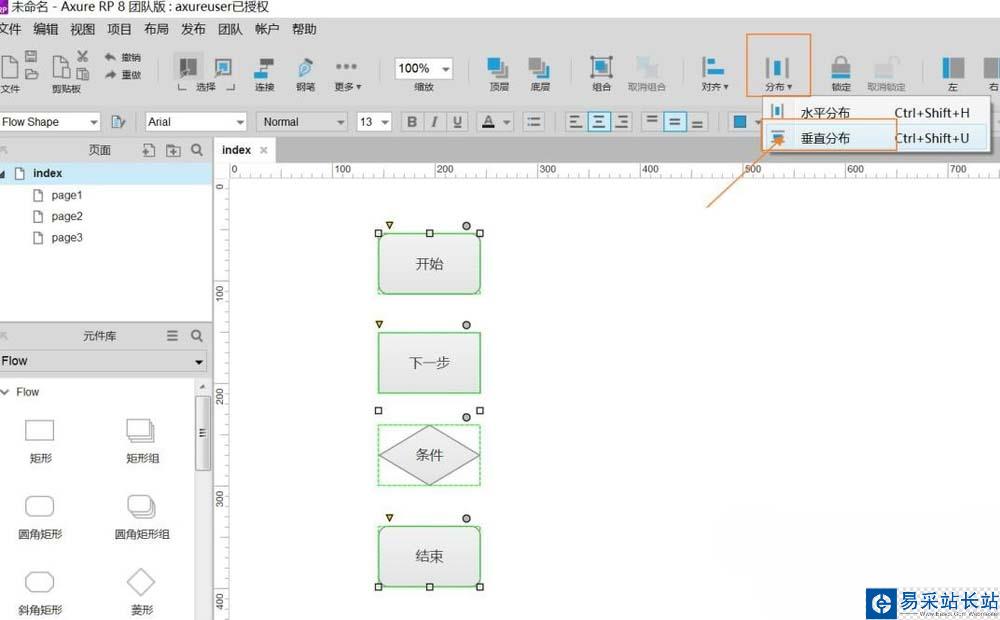Open the Flow library dropdown

102,361
